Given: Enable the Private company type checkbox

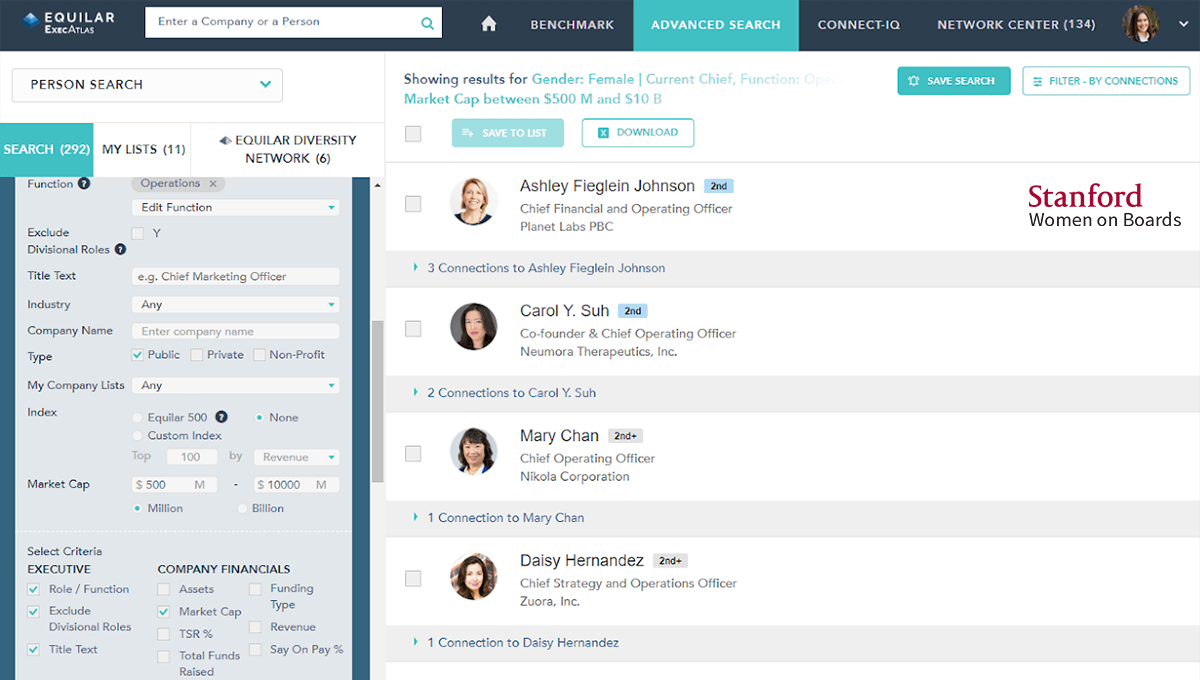Looking at the screenshot, I should (197, 355).
